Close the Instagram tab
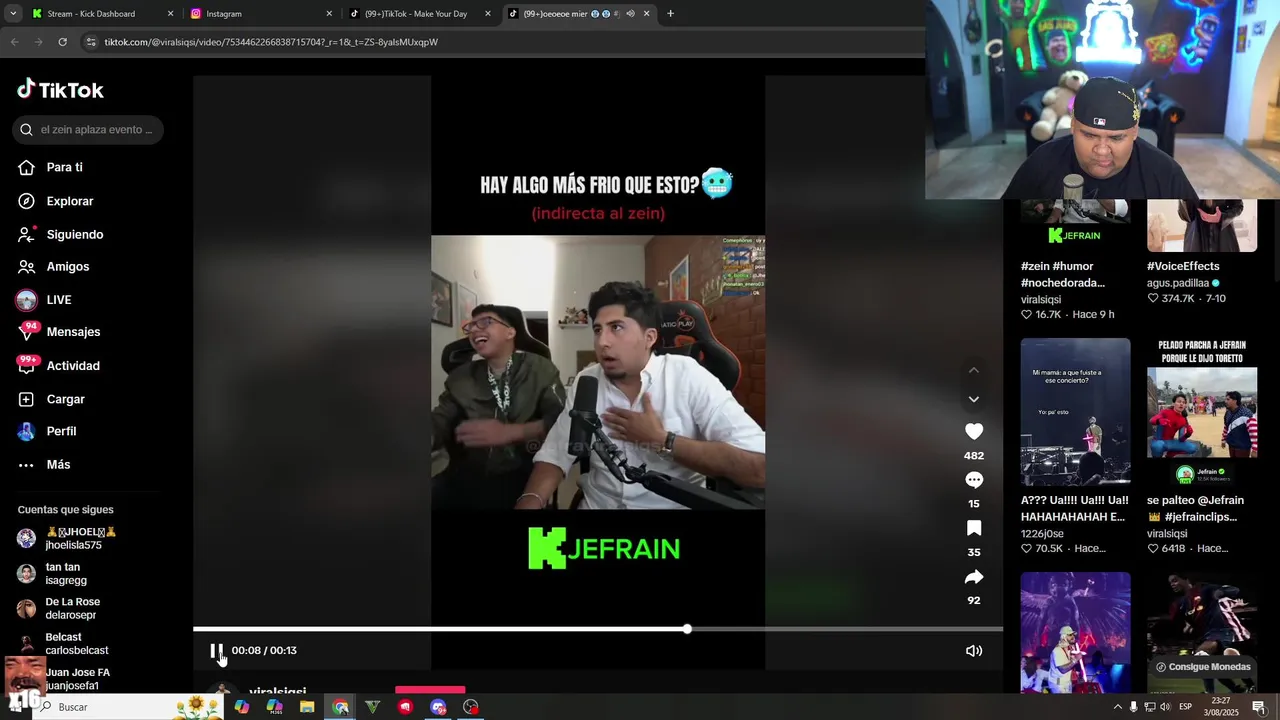Image resolution: width=1280 pixels, height=720 pixels. (329, 14)
